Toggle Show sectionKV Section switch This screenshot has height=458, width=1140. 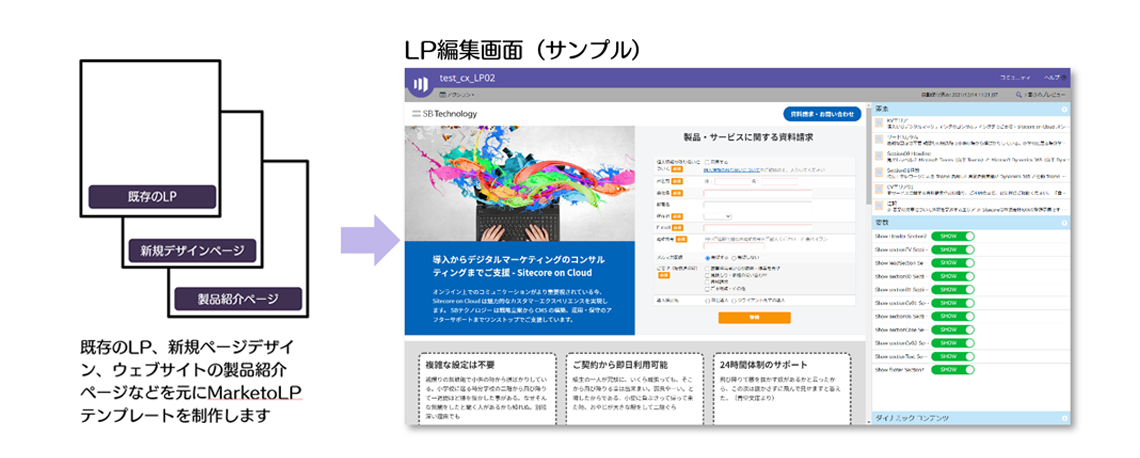(x=952, y=250)
